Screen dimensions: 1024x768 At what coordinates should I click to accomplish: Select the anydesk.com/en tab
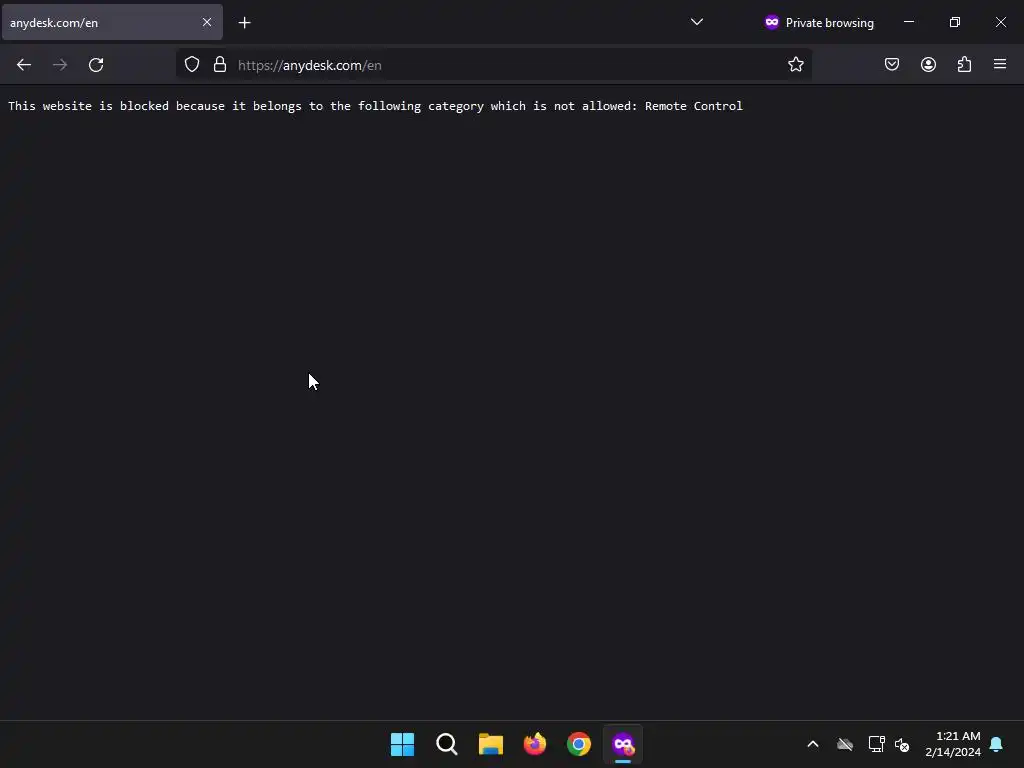pyautogui.click(x=112, y=22)
